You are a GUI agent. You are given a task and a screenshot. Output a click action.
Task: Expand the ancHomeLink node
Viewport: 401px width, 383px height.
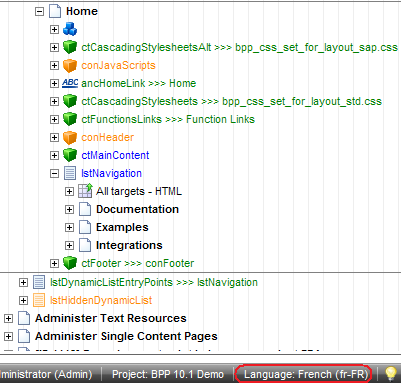[x=54, y=83]
